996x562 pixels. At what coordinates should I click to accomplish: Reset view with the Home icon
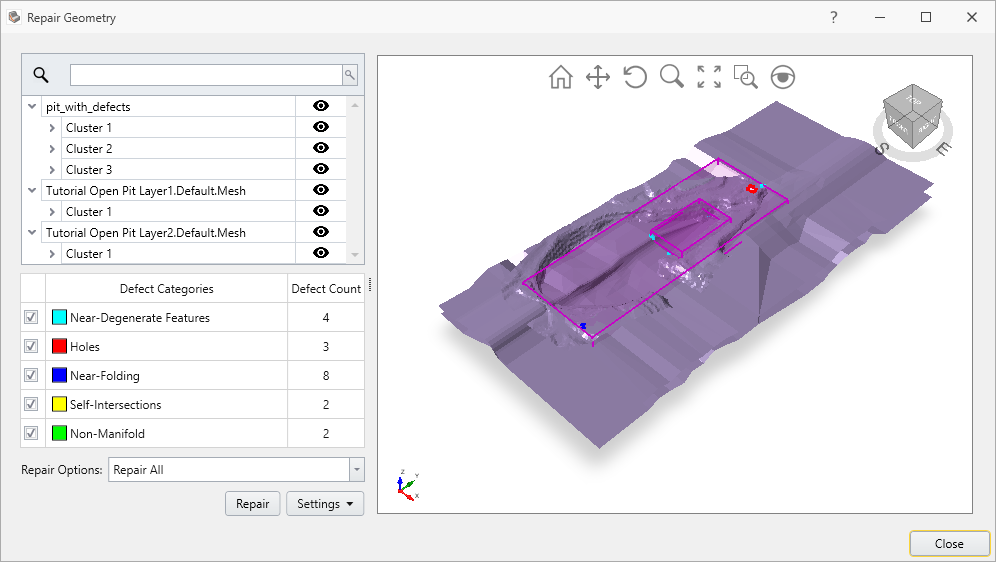point(560,77)
